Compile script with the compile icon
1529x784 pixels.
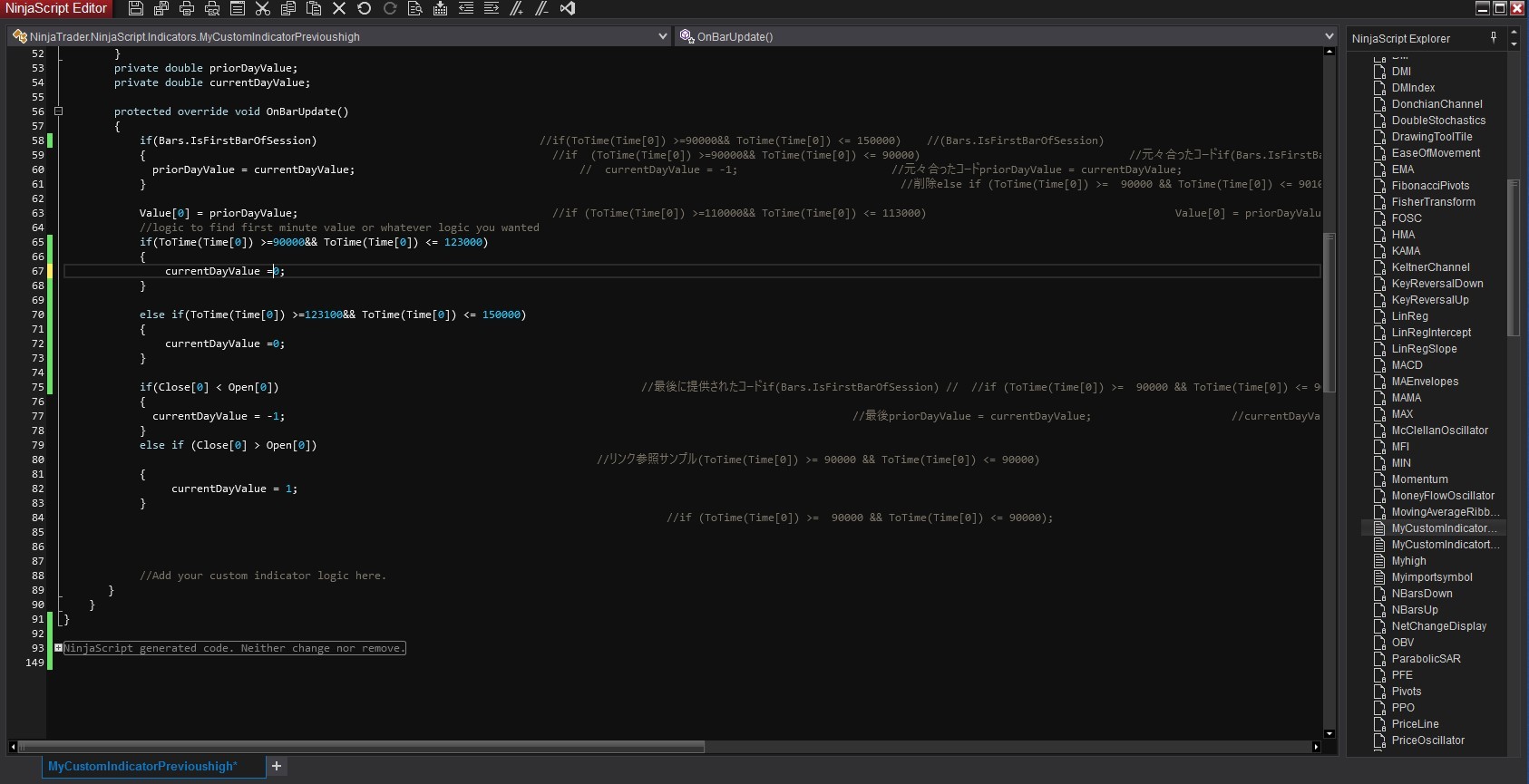441,8
